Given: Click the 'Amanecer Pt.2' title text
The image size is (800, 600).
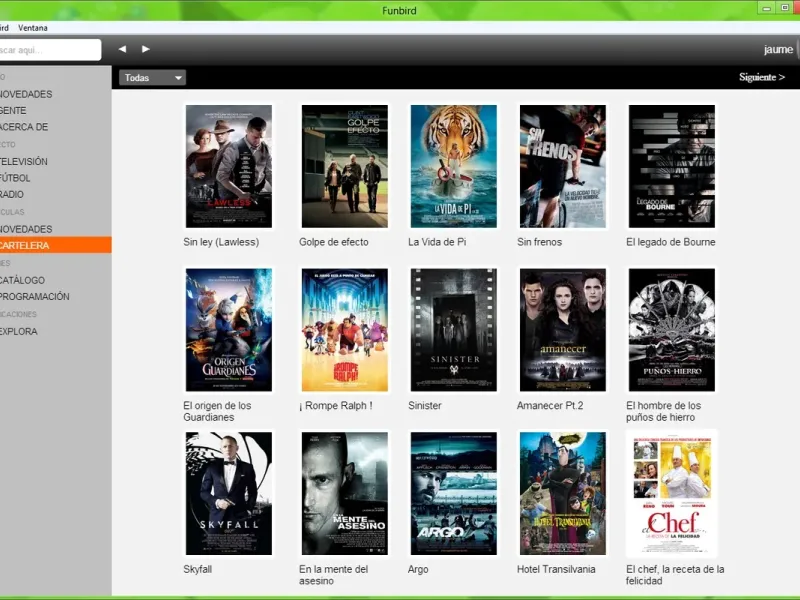Looking at the screenshot, I should 550,406.
